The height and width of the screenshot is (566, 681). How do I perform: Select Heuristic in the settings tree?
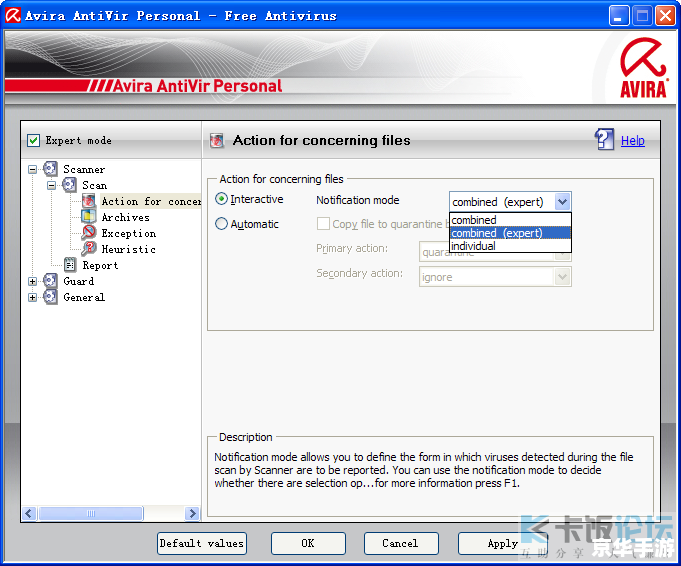point(128,249)
